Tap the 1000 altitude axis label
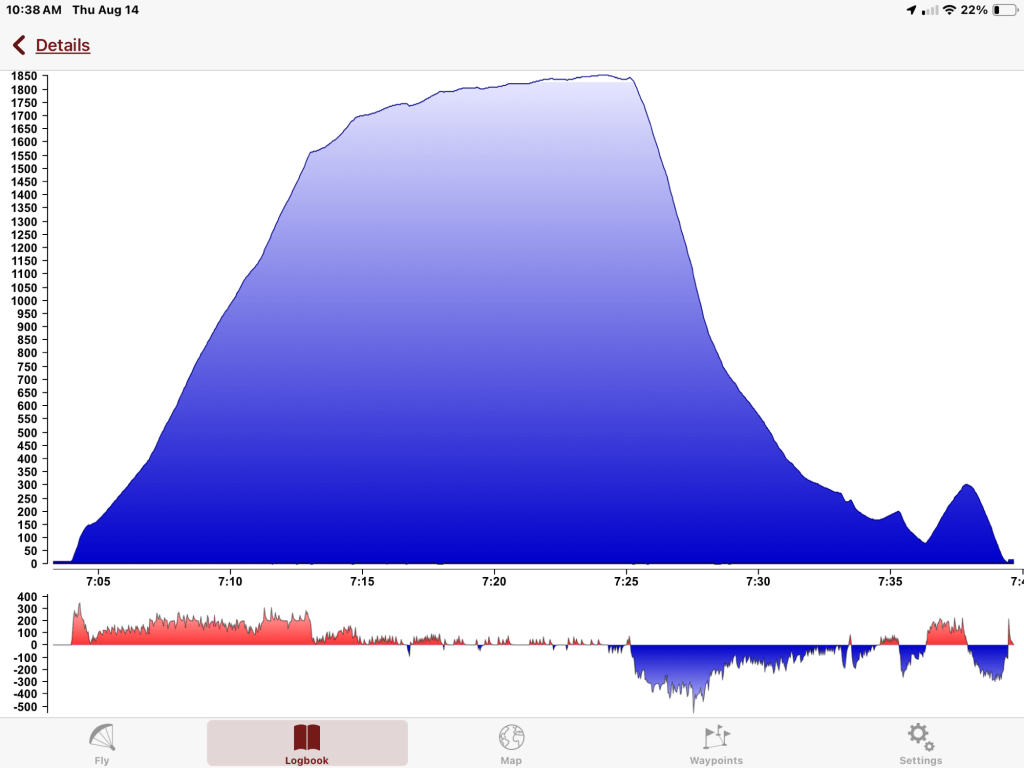 [x=23, y=301]
